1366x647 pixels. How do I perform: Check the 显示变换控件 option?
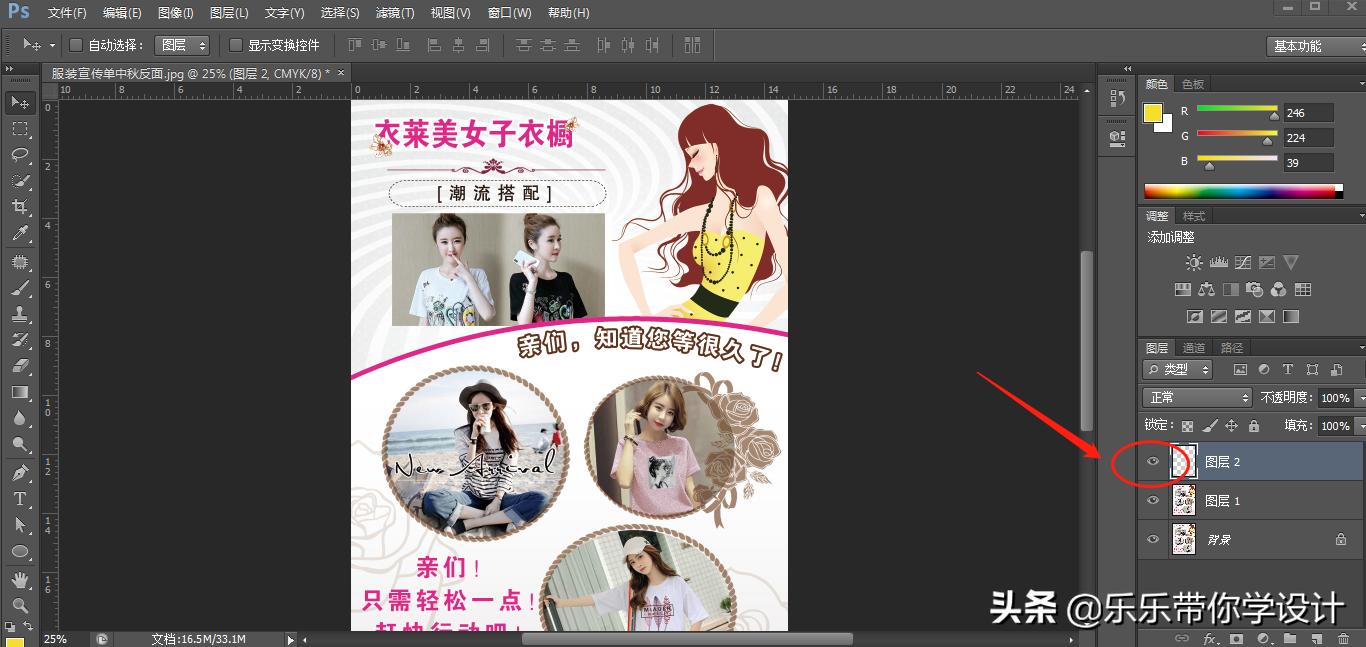point(236,45)
